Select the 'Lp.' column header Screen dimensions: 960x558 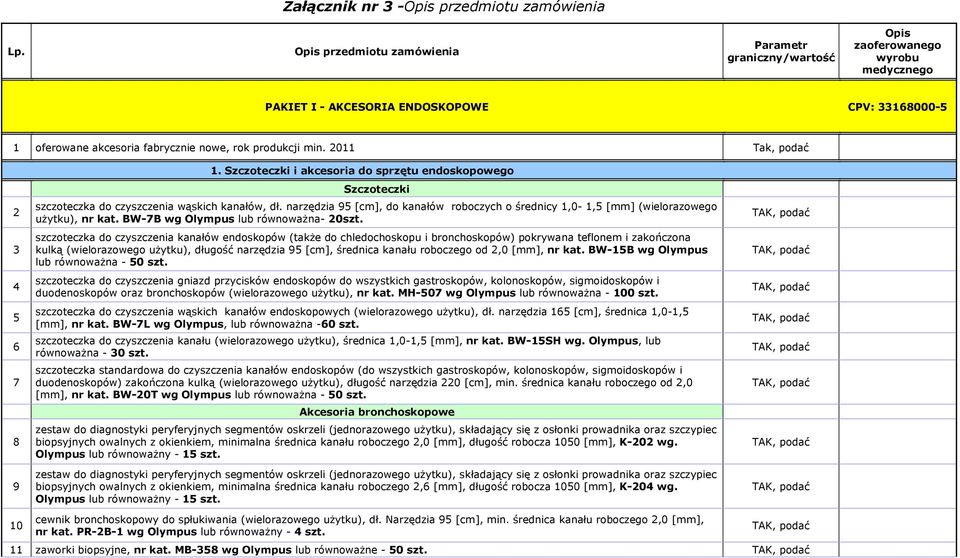[x=17, y=51]
